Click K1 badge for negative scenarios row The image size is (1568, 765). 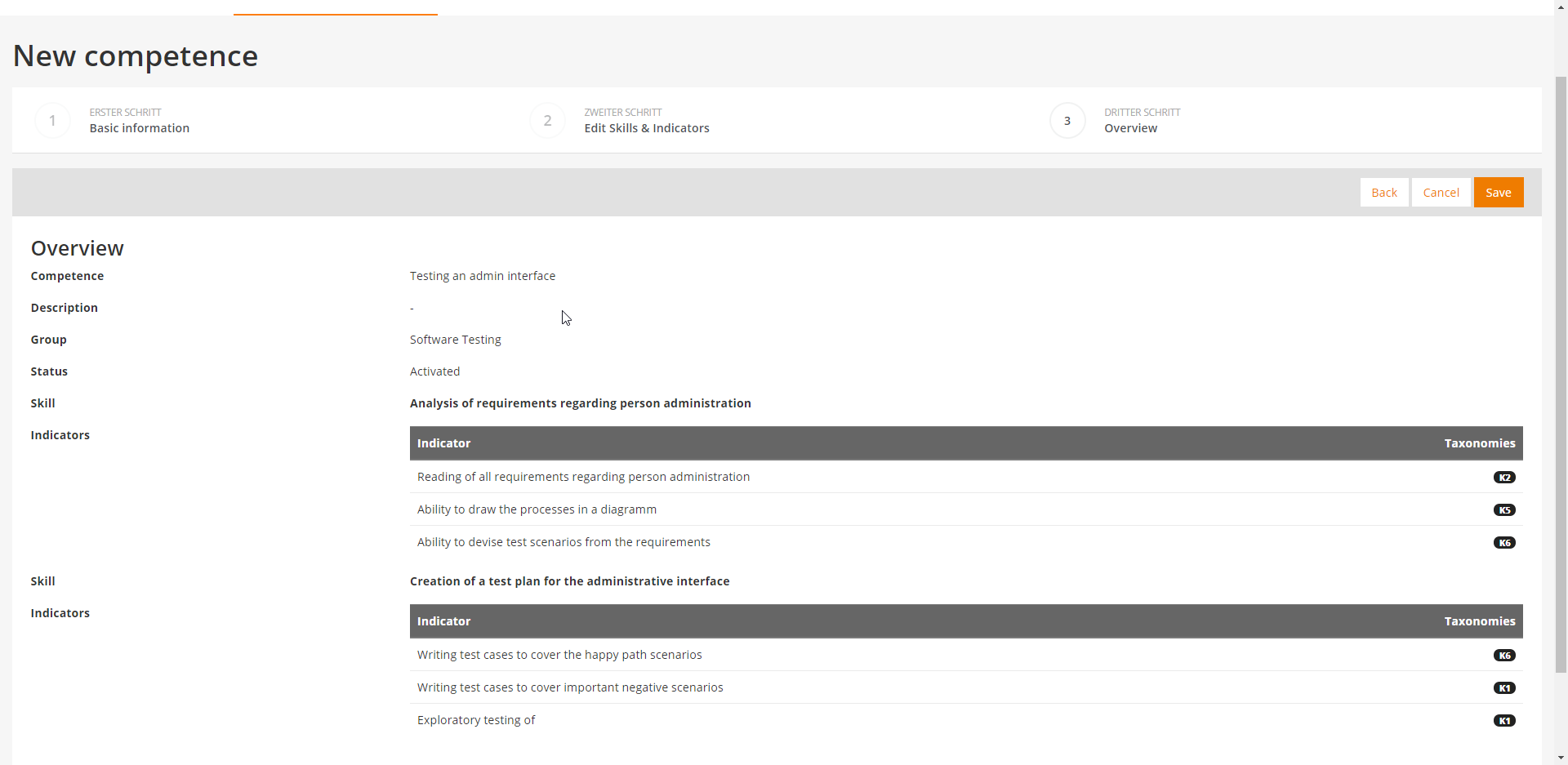click(1503, 688)
